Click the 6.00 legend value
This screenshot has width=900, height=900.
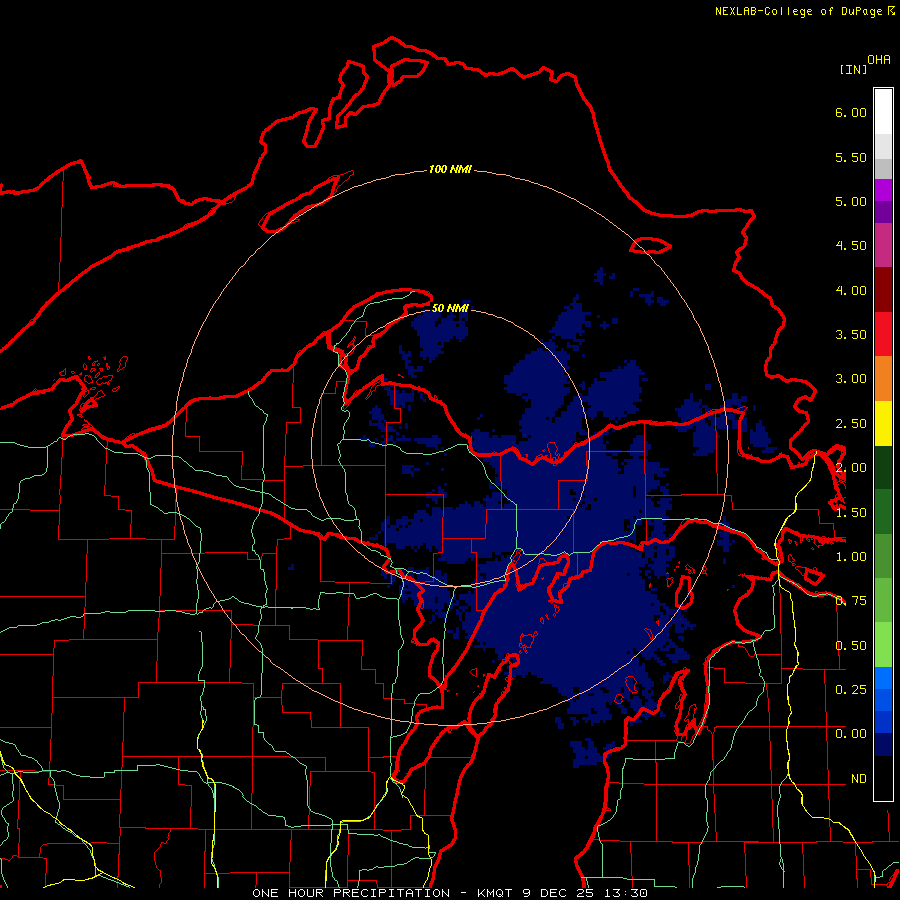tap(851, 112)
